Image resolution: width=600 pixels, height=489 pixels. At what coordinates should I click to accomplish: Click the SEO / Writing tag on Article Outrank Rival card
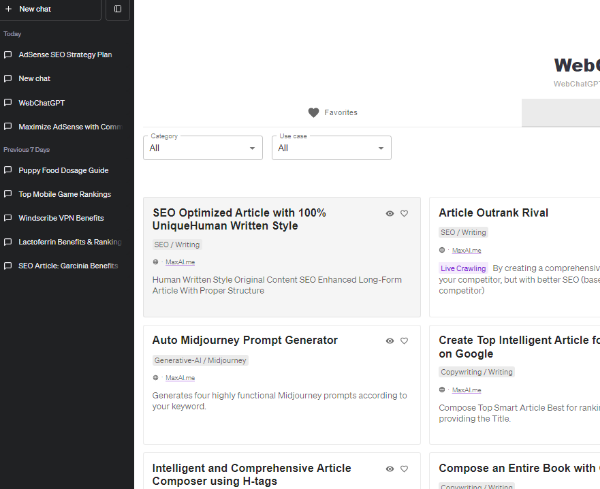coord(463,232)
